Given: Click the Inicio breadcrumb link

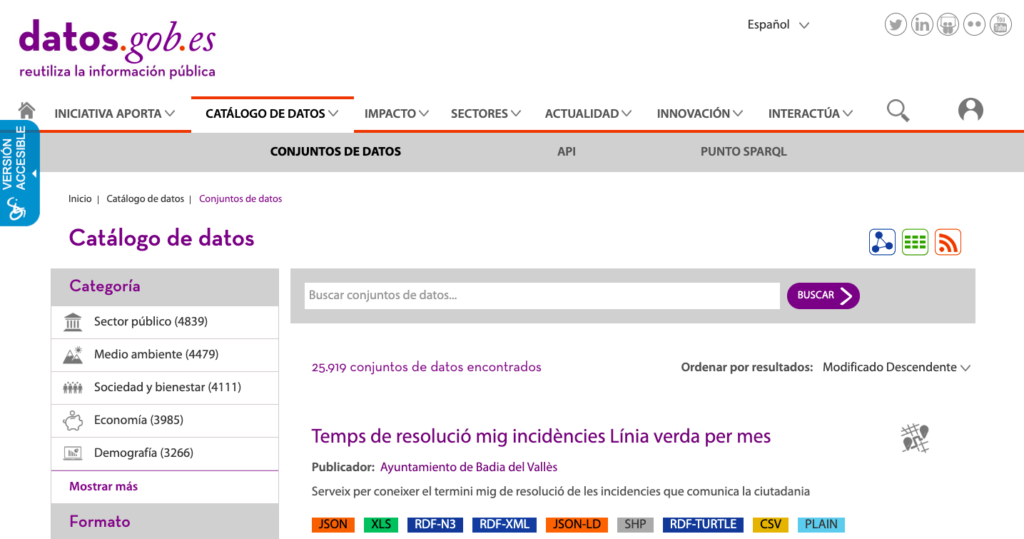Looking at the screenshot, I should 80,199.
